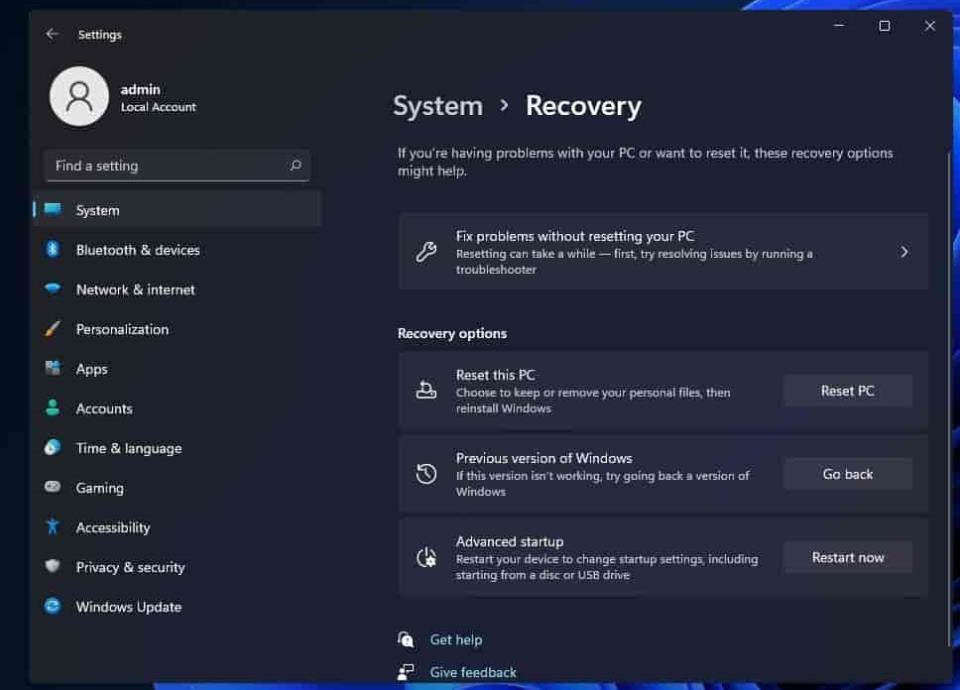Click the Personalization paintbrush icon
The height and width of the screenshot is (690, 960).
(53, 329)
